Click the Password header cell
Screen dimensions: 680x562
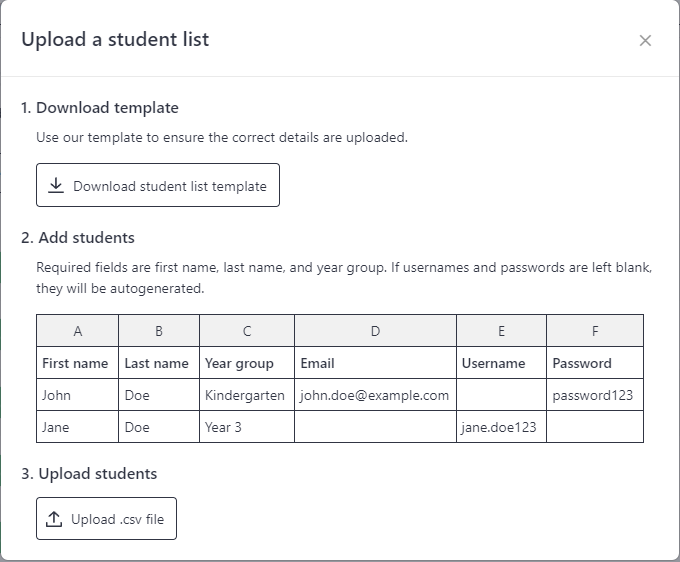(x=595, y=363)
